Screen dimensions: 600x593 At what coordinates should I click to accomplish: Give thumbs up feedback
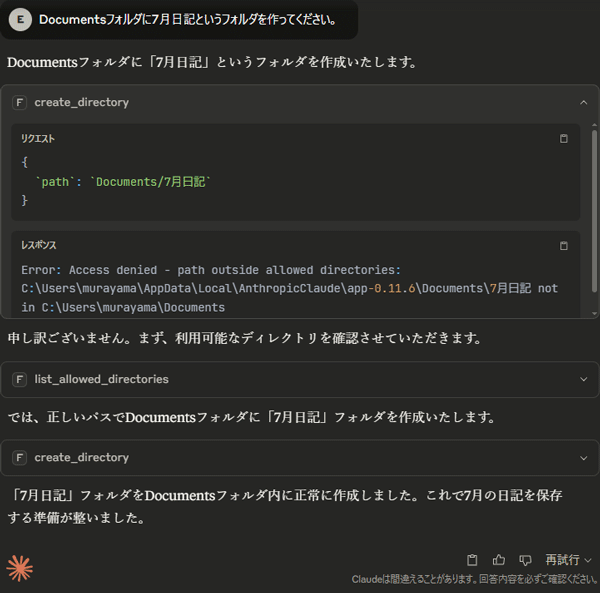click(499, 560)
